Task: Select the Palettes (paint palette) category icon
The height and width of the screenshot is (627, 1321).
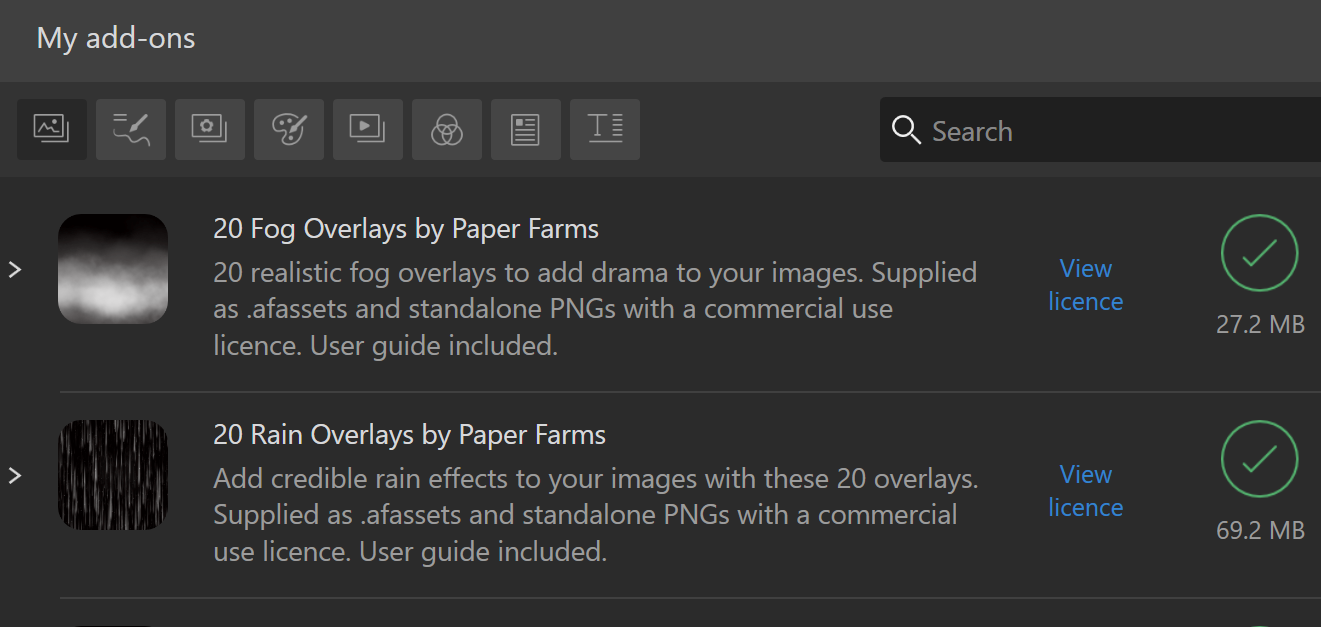Action: [288, 129]
